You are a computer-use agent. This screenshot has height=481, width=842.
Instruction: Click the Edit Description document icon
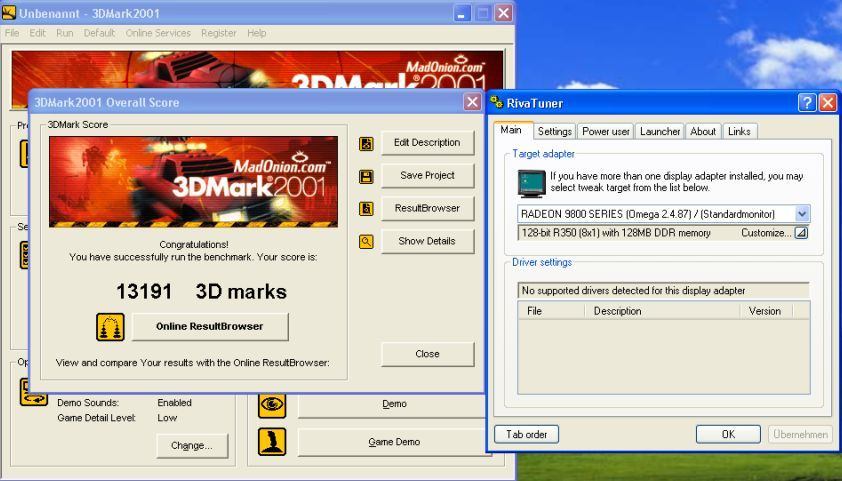pyautogui.click(x=366, y=143)
